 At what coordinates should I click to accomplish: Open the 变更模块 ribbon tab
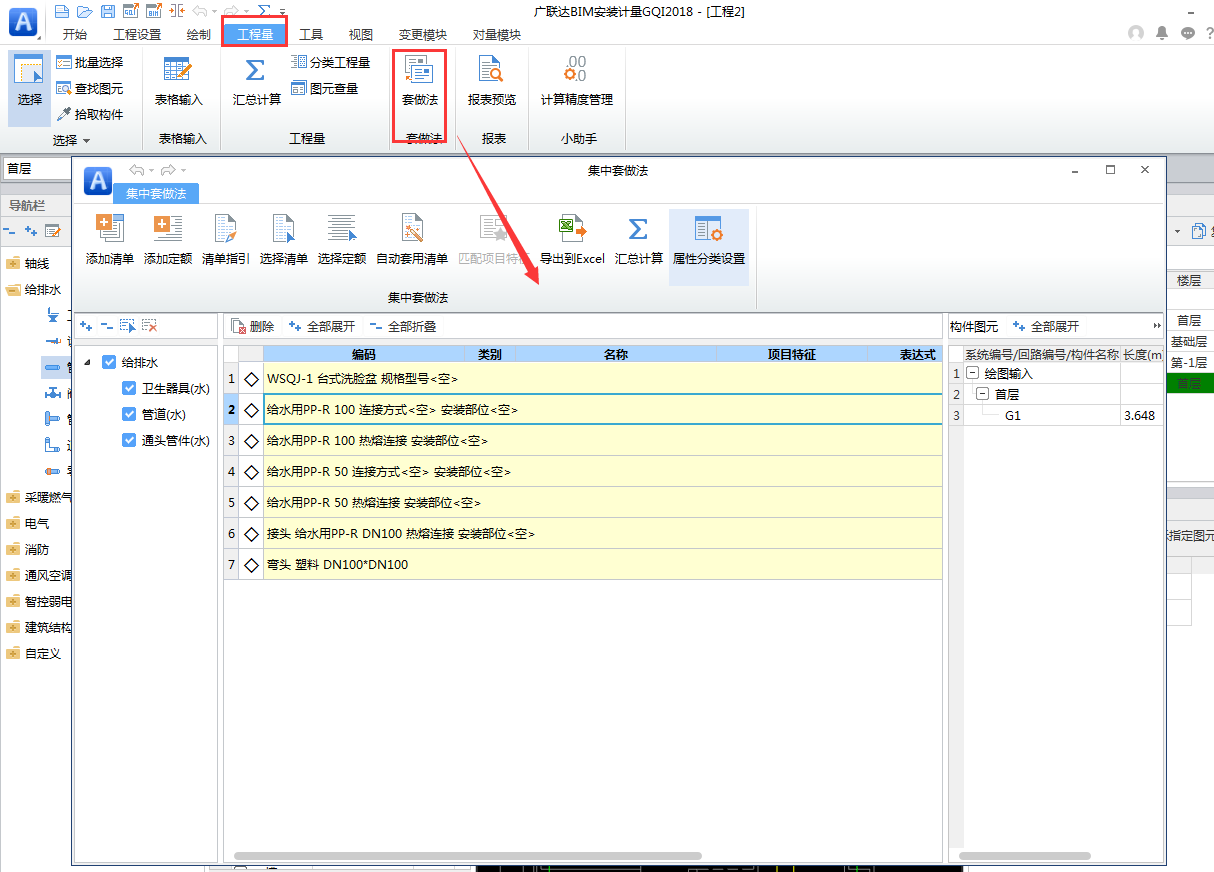(423, 35)
